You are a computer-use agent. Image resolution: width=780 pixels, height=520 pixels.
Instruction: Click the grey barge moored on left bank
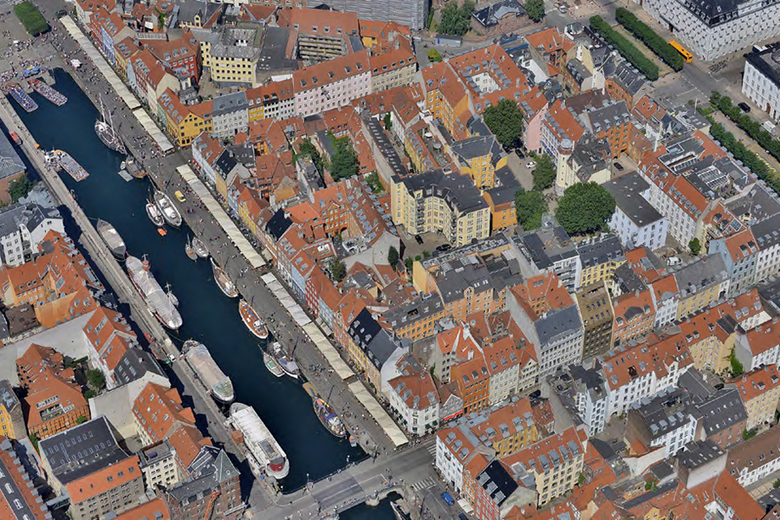[x=111, y=238]
